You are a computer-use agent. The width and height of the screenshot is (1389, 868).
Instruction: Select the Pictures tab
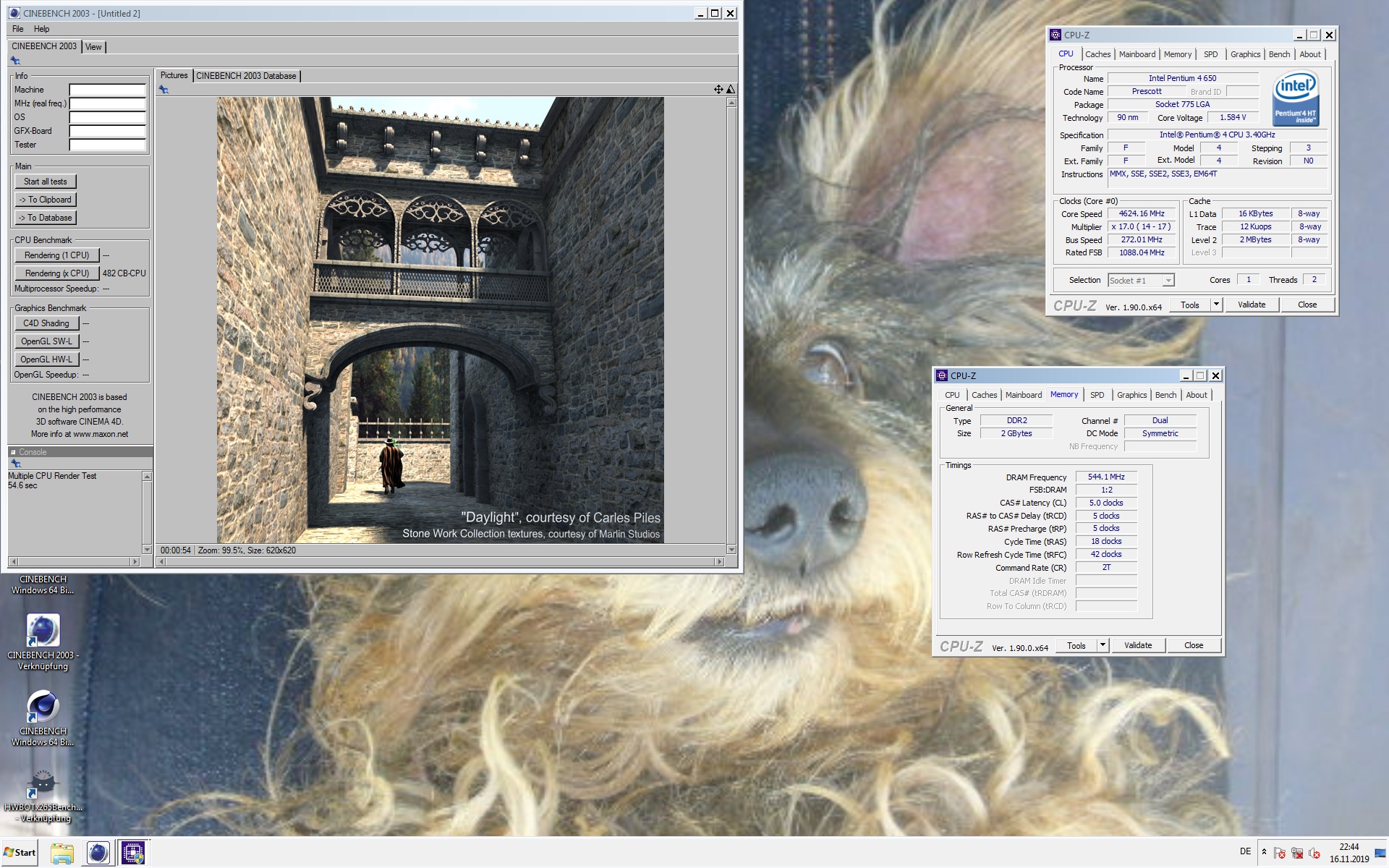click(x=174, y=75)
